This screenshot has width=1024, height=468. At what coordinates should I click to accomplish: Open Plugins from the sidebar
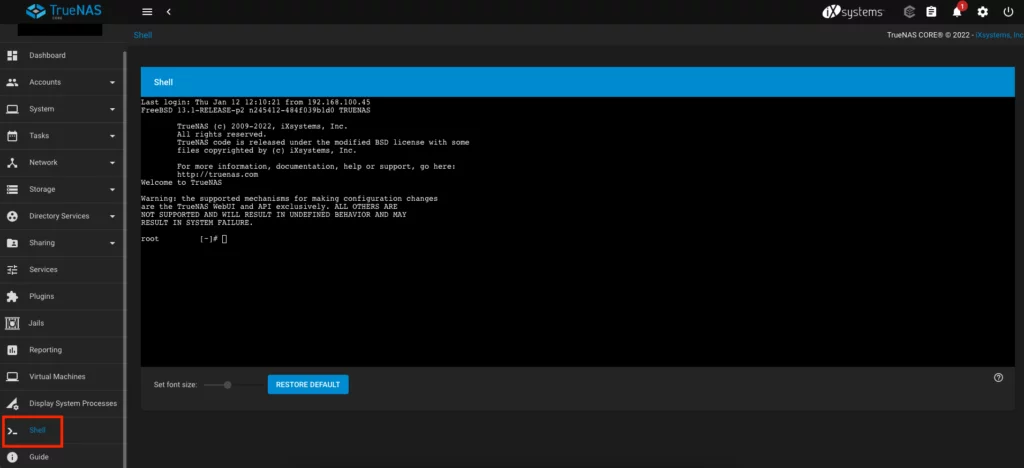[61, 296]
